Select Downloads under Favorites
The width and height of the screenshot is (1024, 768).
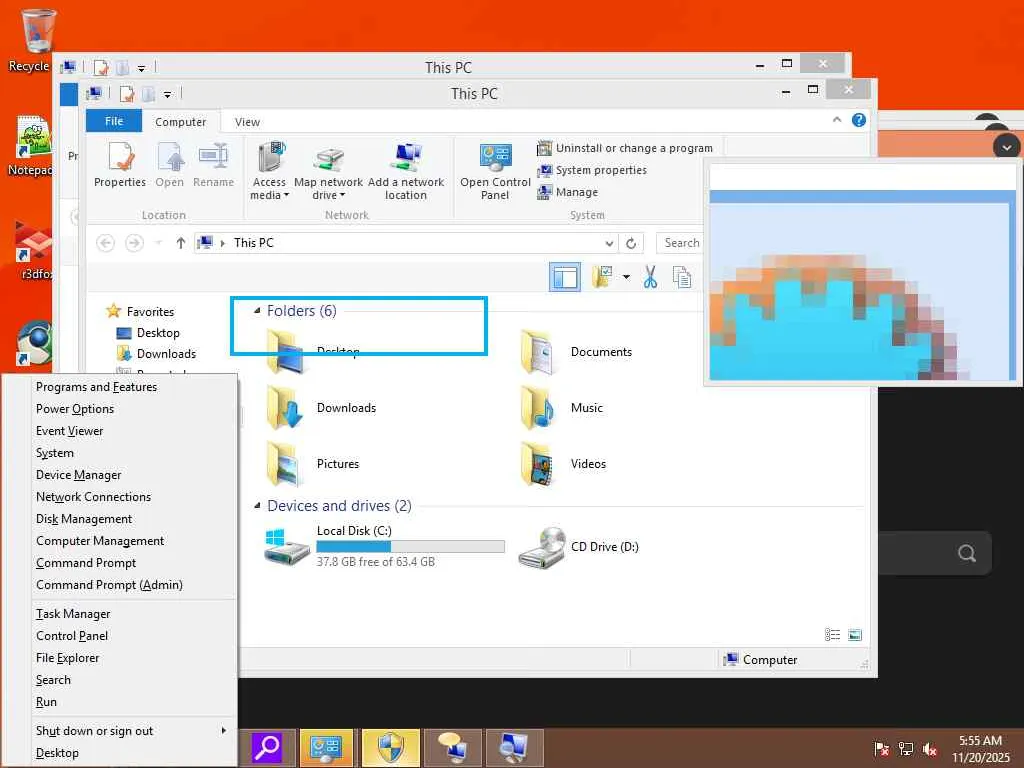click(166, 354)
